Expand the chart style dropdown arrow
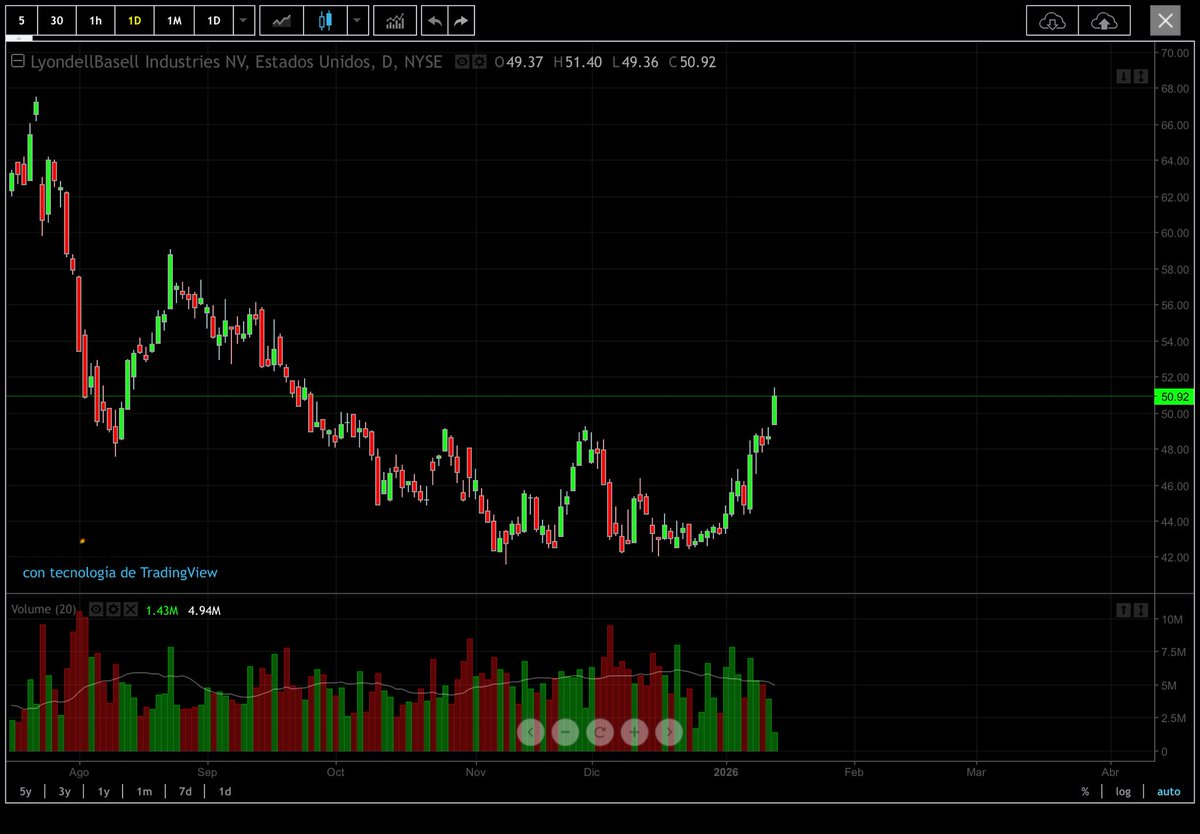The image size is (1200, 834). click(358, 20)
